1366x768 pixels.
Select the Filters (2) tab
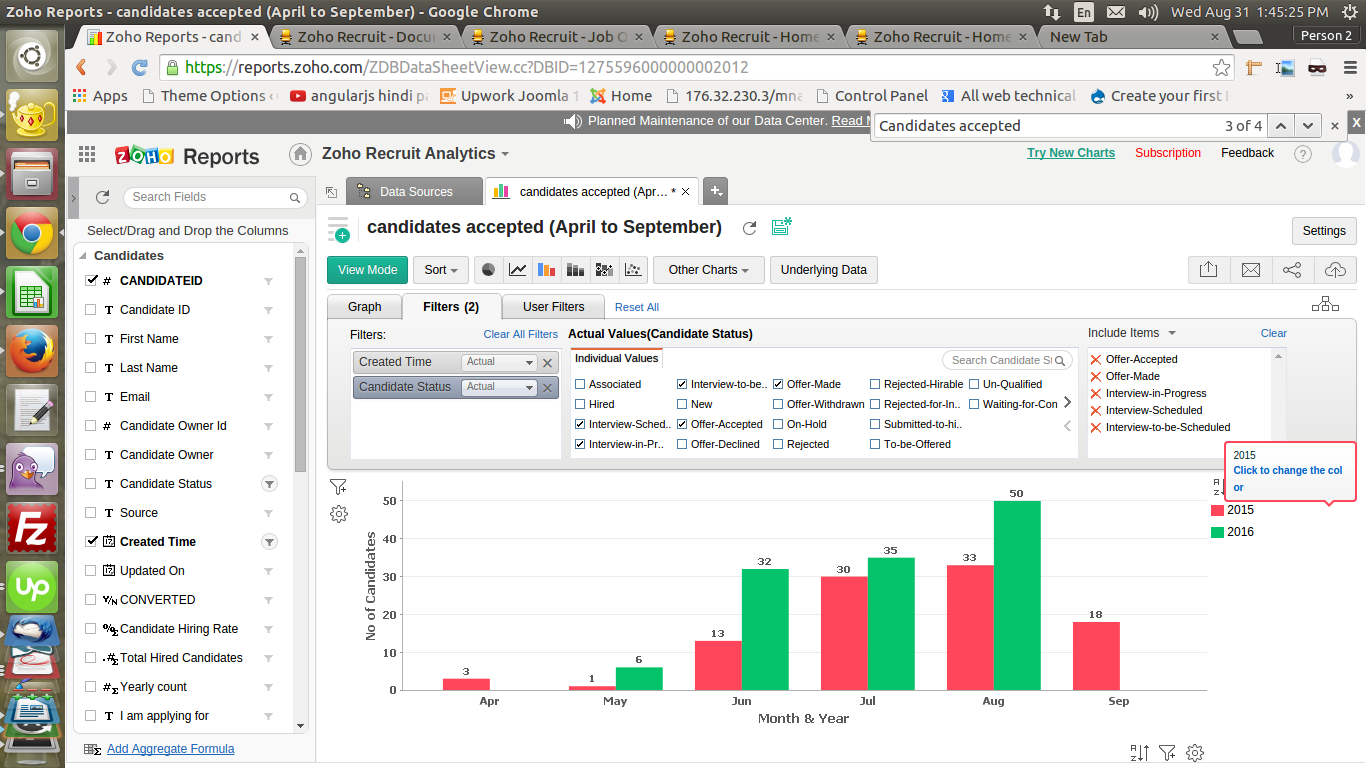pos(450,307)
